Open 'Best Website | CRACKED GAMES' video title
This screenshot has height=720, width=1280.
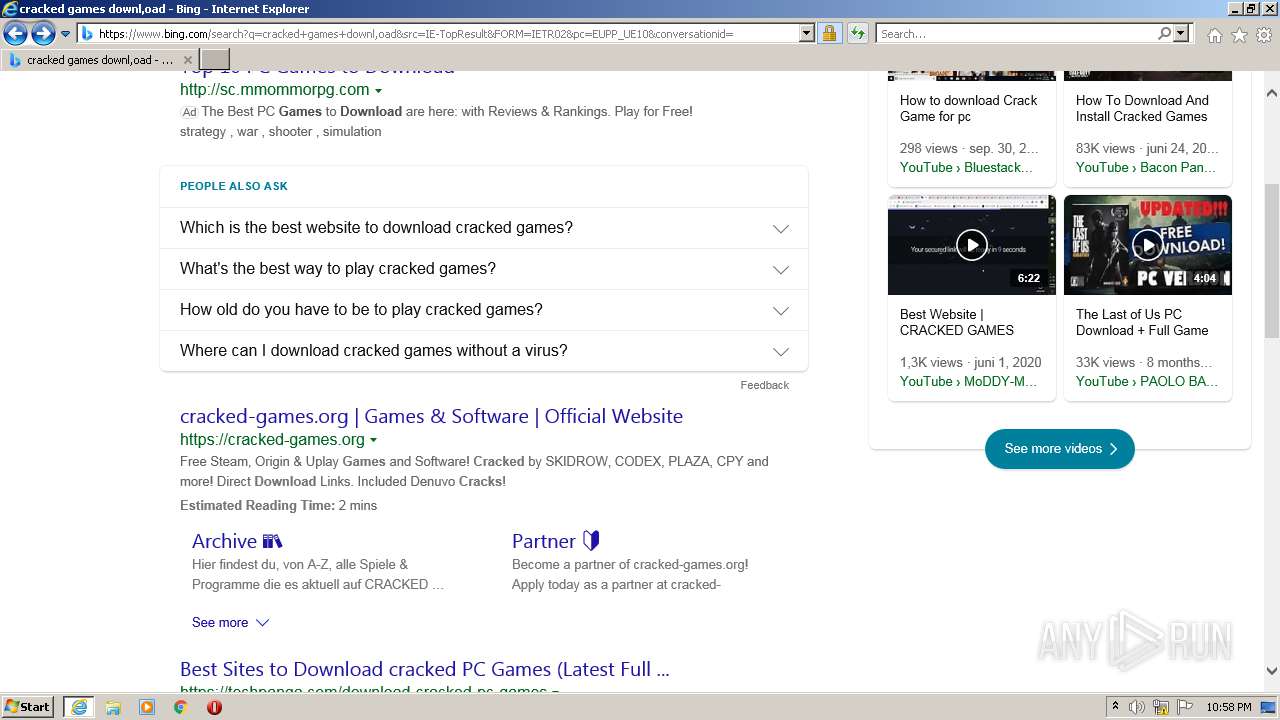tap(957, 322)
